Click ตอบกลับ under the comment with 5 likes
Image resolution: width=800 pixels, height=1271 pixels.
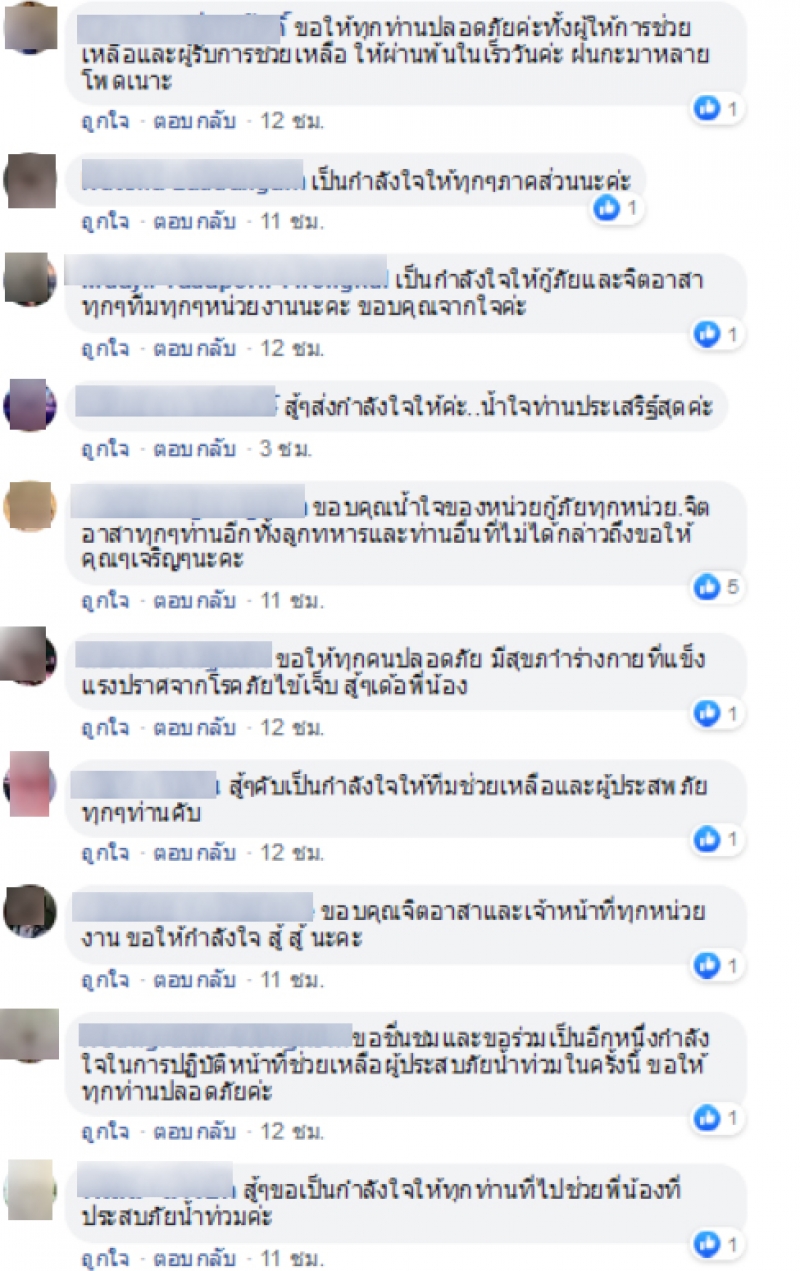(194, 601)
